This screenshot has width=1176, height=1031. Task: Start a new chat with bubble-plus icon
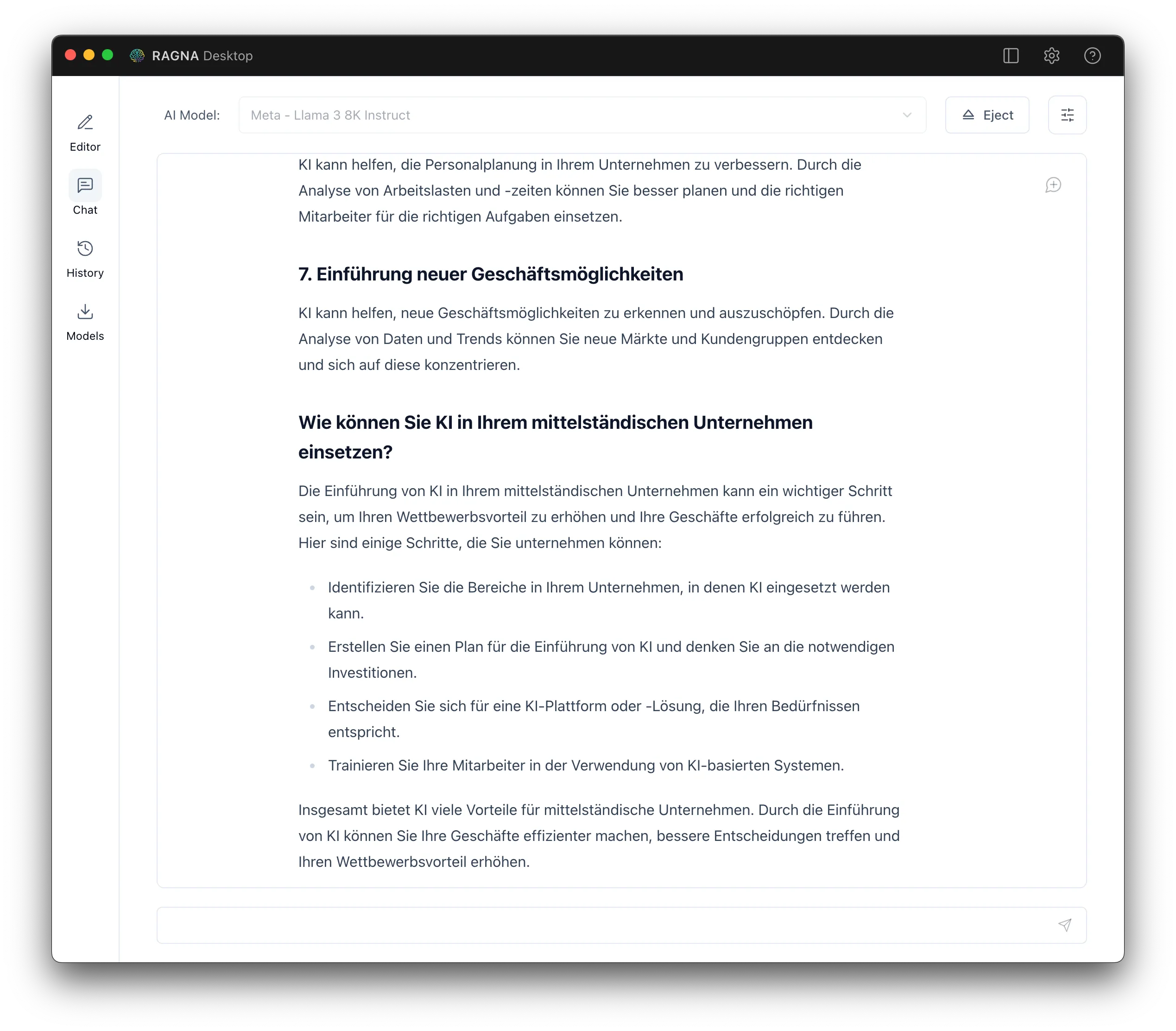(1053, 185)
